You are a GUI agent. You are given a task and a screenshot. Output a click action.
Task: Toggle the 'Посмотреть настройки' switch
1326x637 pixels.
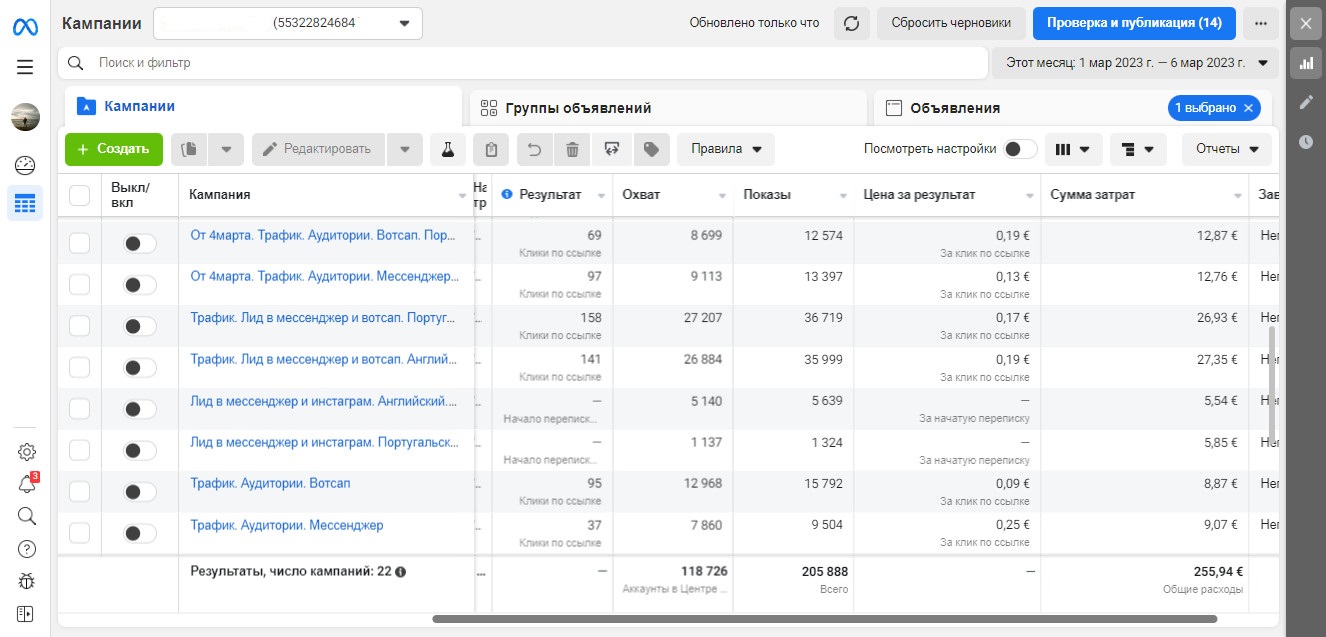point(1019,149)
